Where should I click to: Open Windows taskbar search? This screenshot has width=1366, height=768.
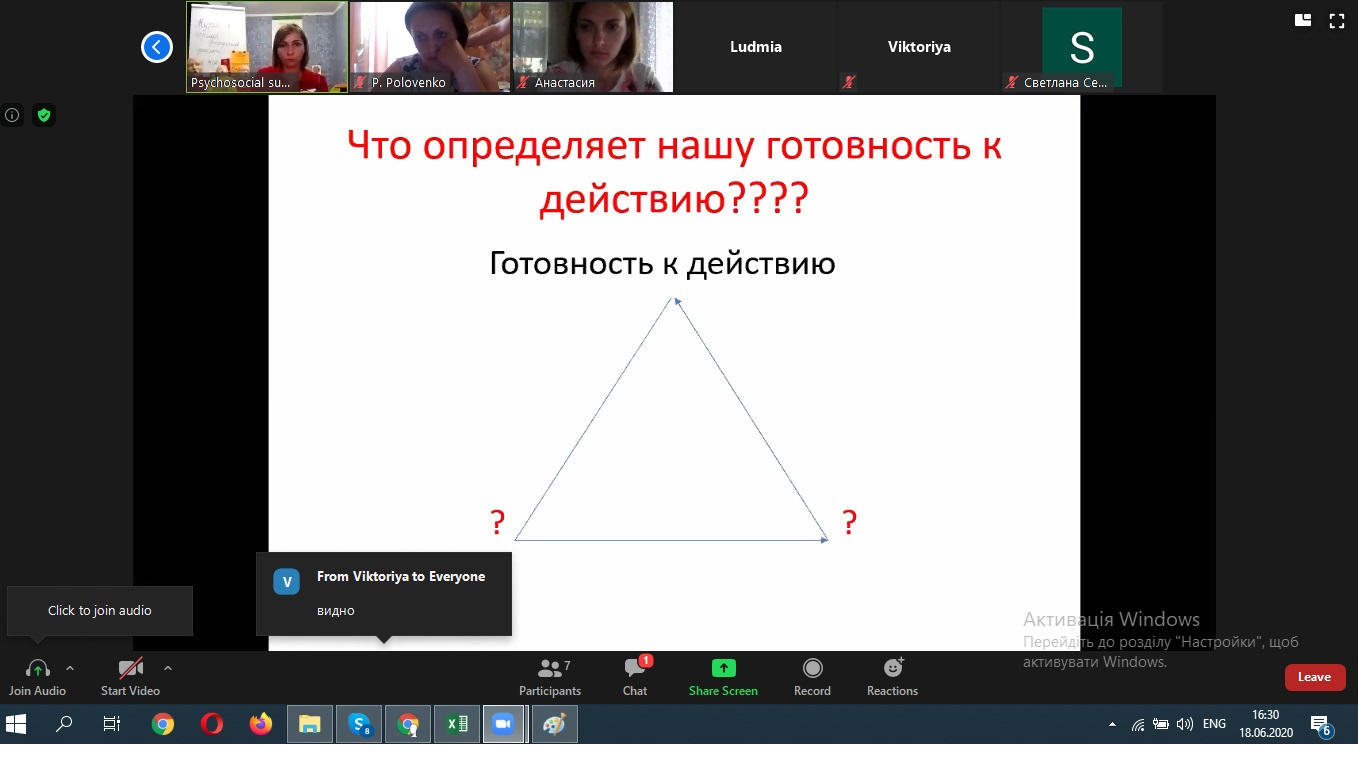coord(64,724)
